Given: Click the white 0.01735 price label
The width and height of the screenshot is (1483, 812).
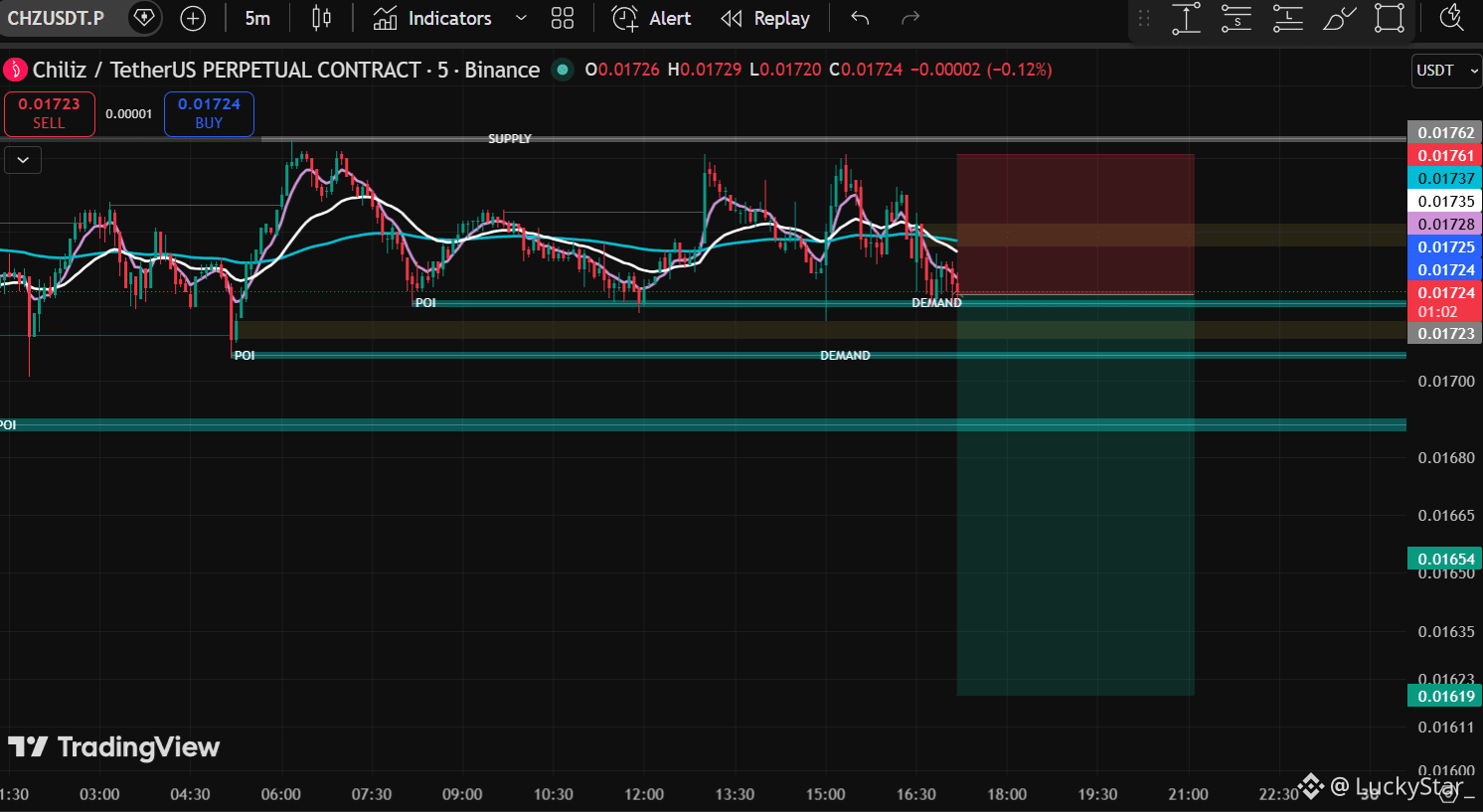Looking at the screenshot, I should pyautogui.click(x=1445, y=201).
